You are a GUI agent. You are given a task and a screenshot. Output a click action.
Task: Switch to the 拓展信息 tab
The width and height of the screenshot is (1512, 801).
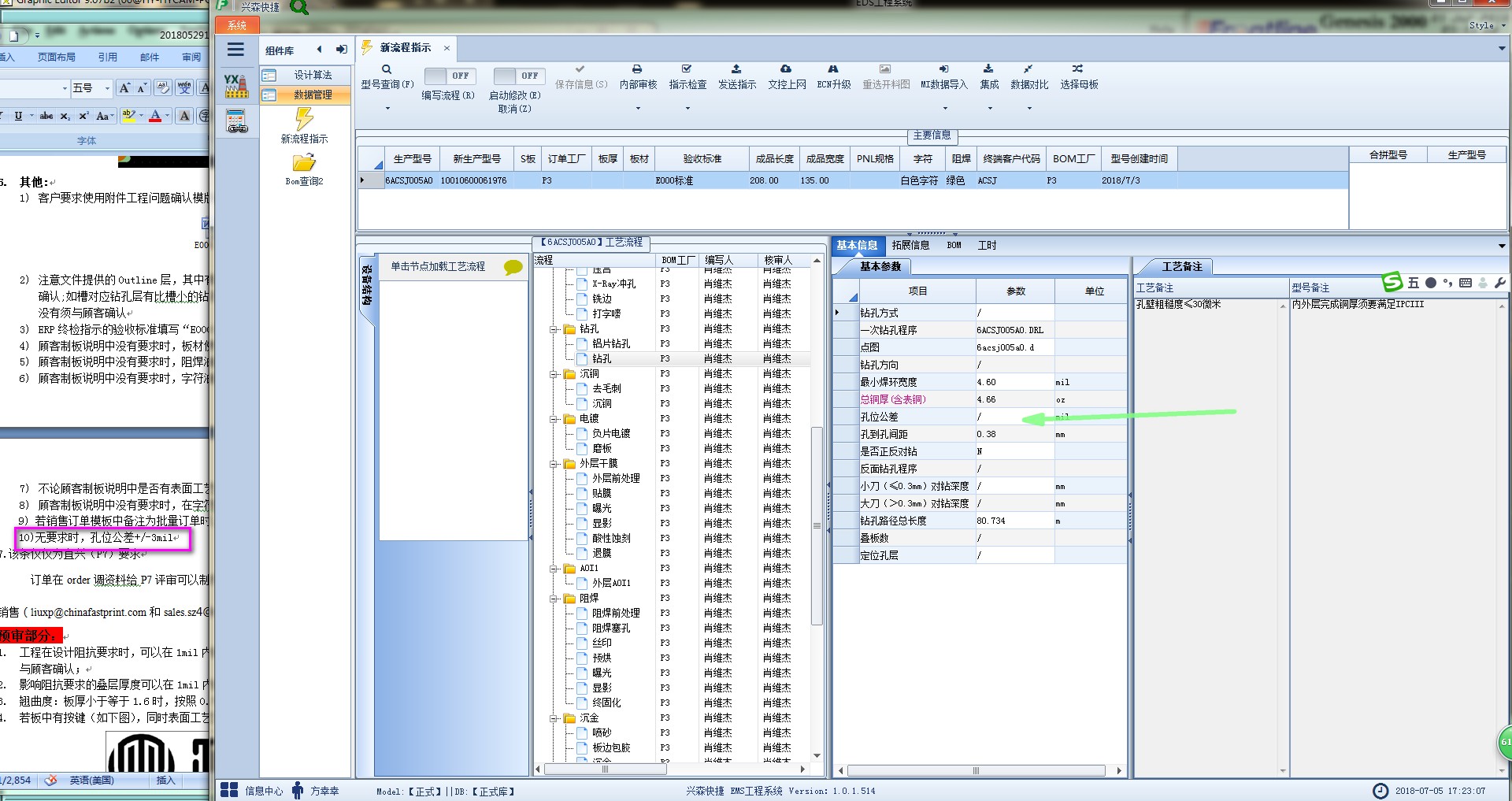(910, 245)
